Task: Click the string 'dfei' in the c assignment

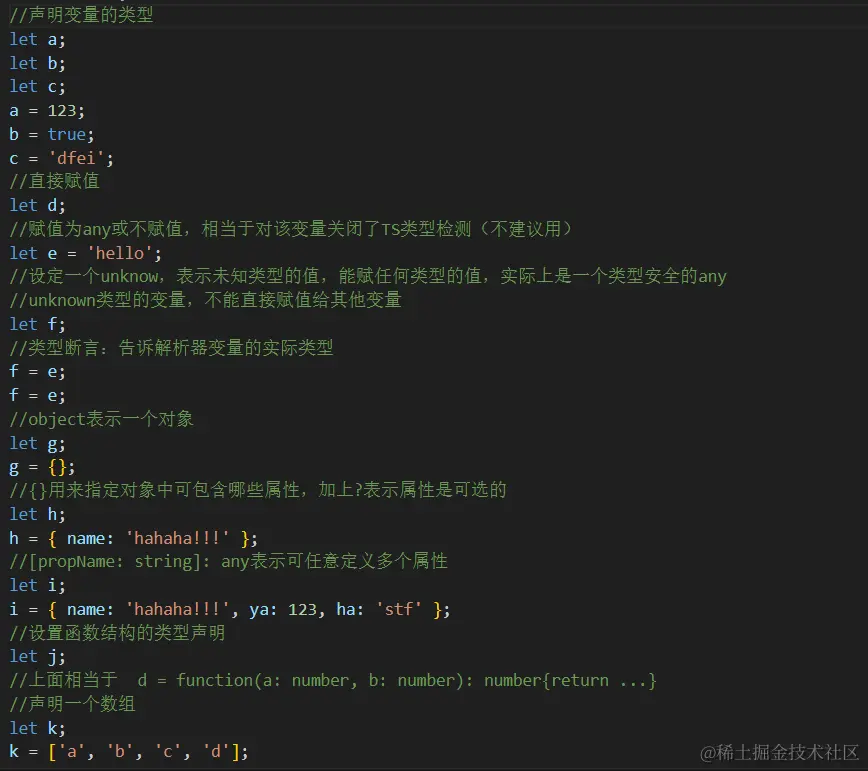Action: click(x=82, y=158)
